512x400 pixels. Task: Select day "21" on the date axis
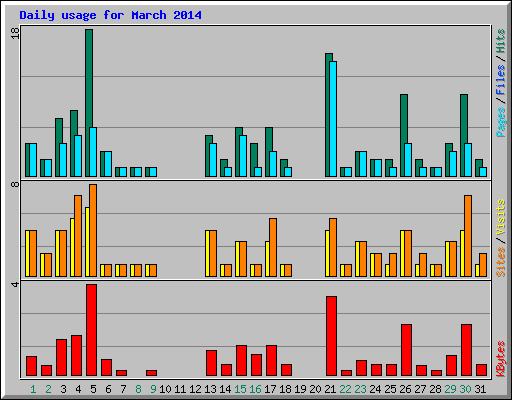[x=330, y=389]
